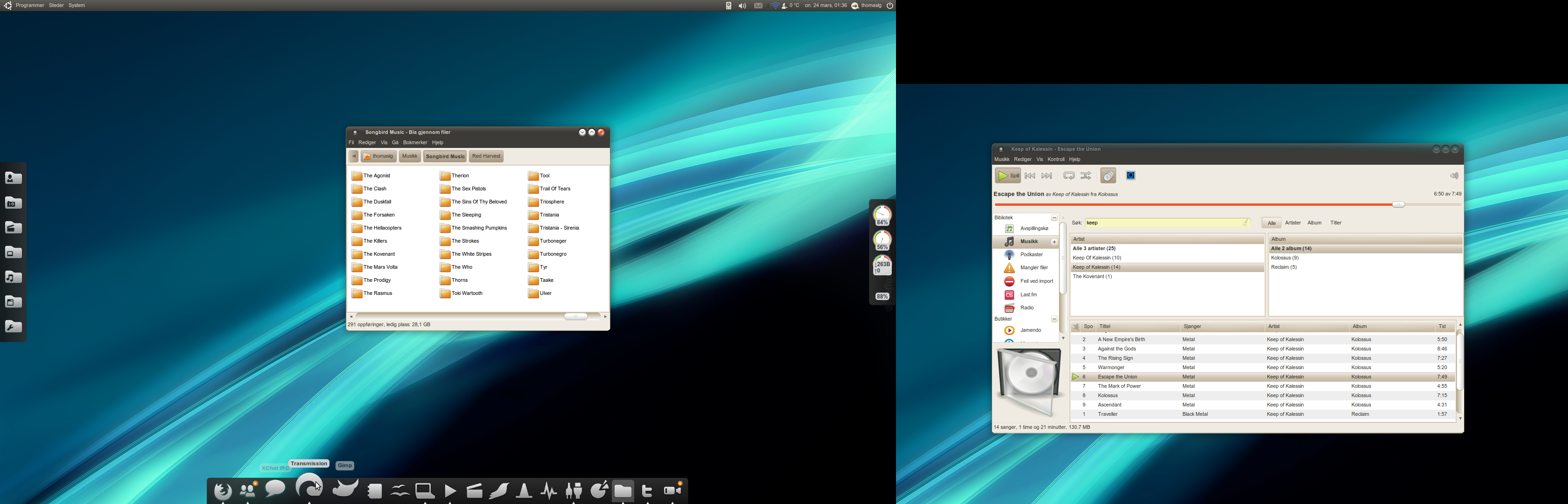
Task: Click the volume speaker icon in Rhythmbox
Action: tap(1454, 176)
